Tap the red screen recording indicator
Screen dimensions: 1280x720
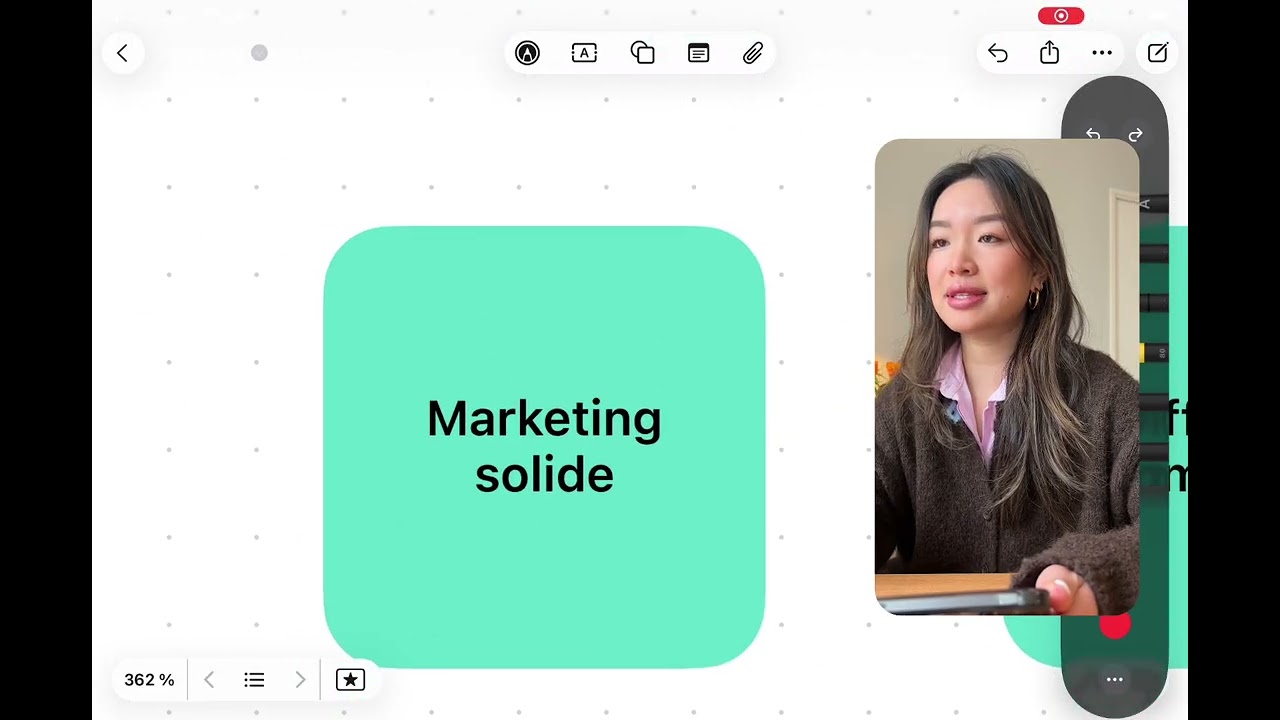(1061, 15)
